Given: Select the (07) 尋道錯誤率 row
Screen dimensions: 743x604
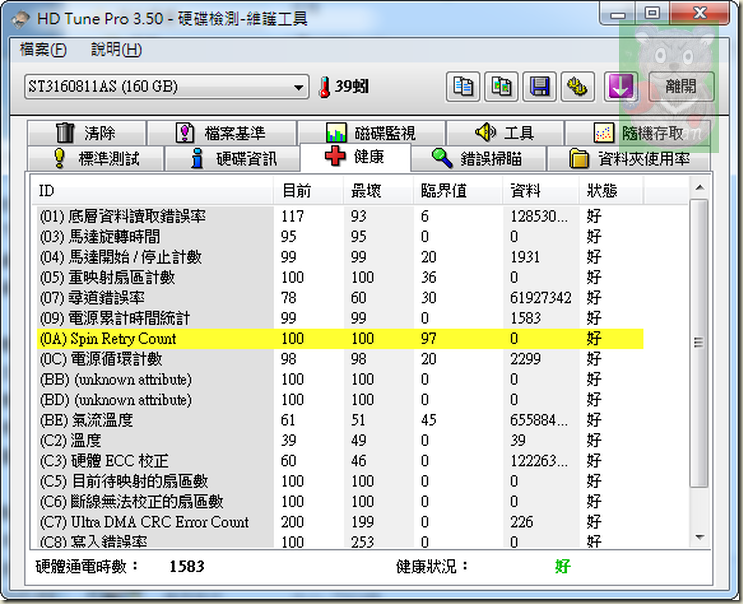Looking at the screenshot, I should click(x=340, y=298).
